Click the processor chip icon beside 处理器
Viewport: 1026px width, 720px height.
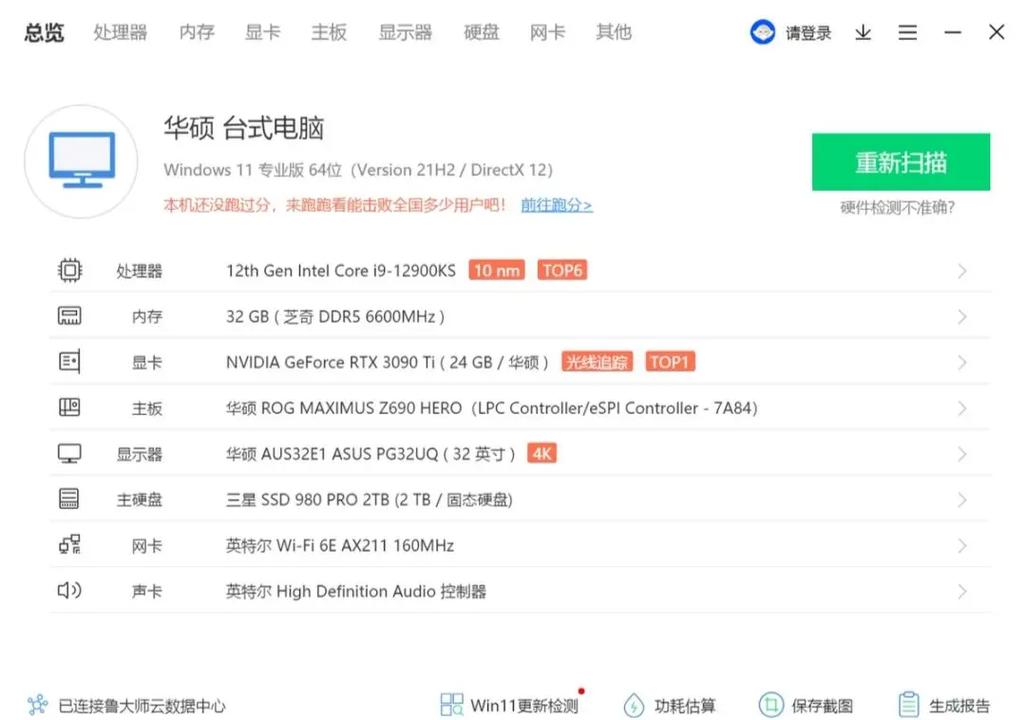pos(70,270)
